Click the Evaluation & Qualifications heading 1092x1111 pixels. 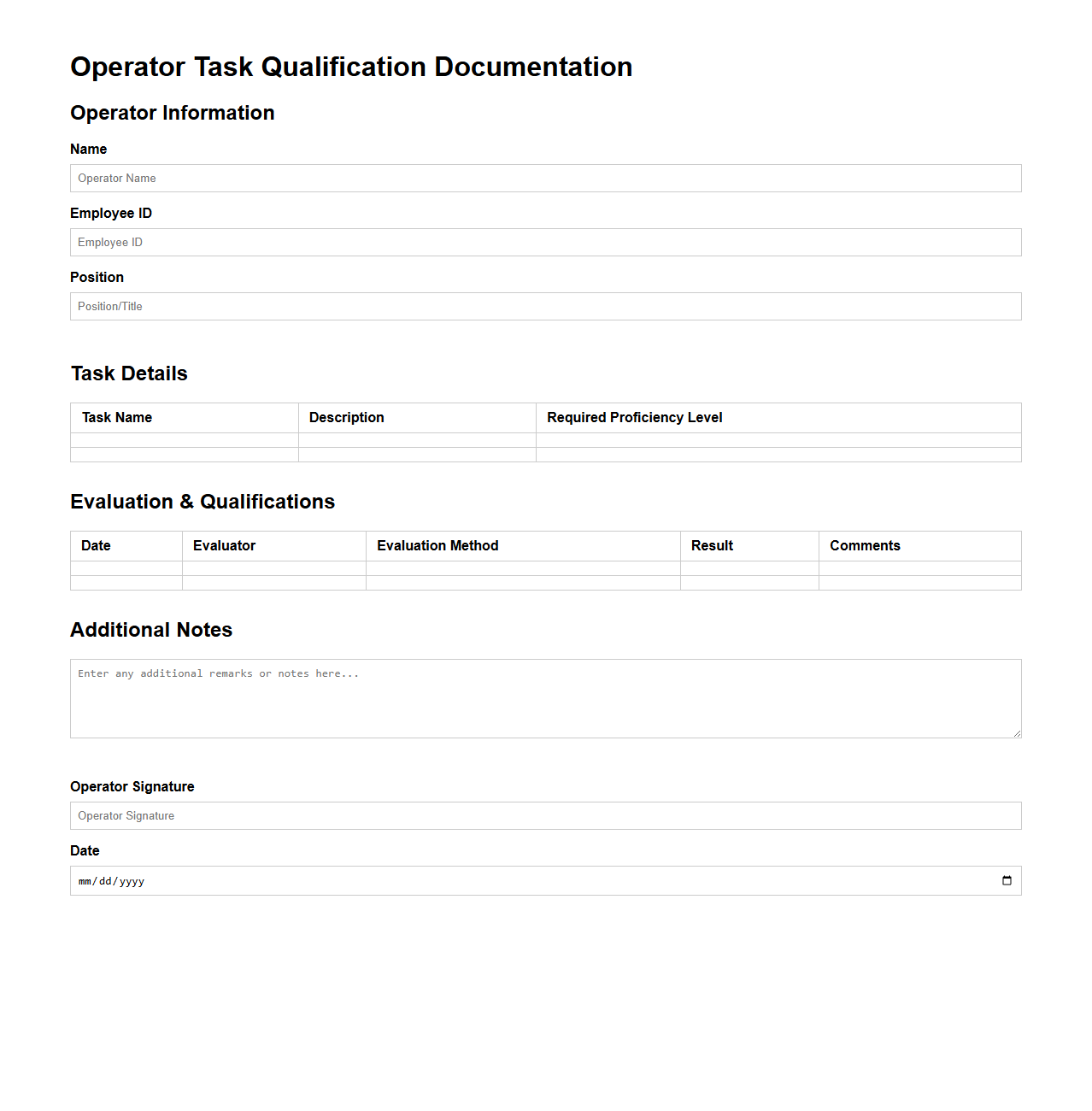pyautogui.click(x=202, y=502)
